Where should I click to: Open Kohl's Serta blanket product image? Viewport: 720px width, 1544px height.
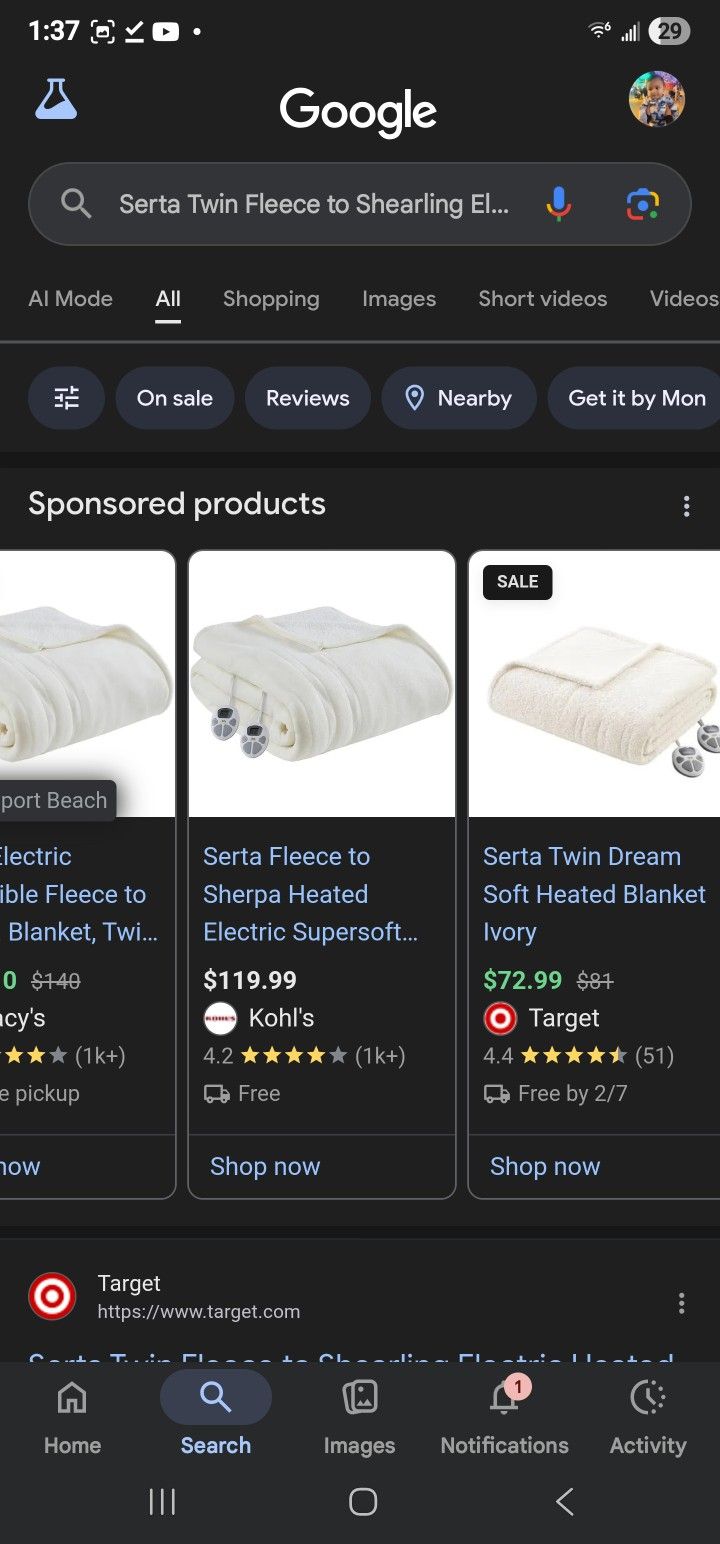(321, 685)
